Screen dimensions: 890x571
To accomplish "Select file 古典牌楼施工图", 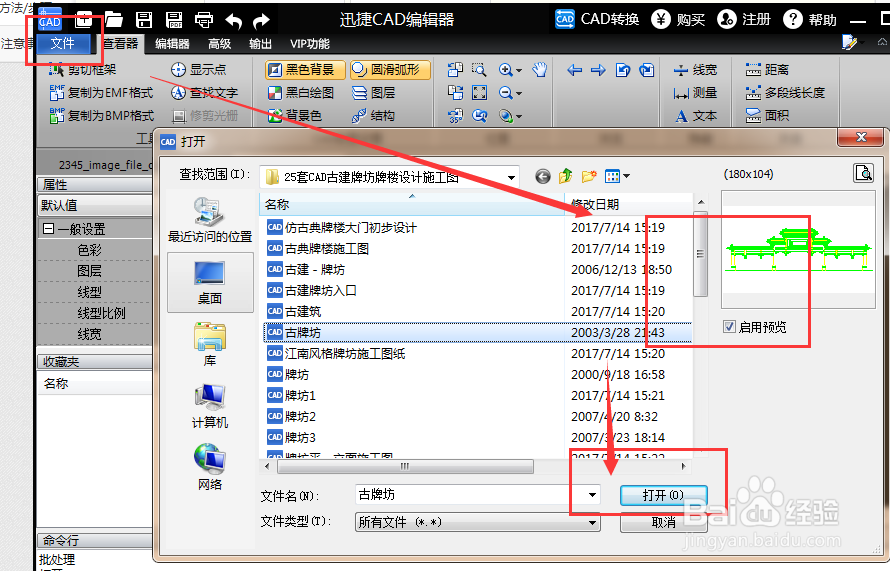I will tap(327, 249).
